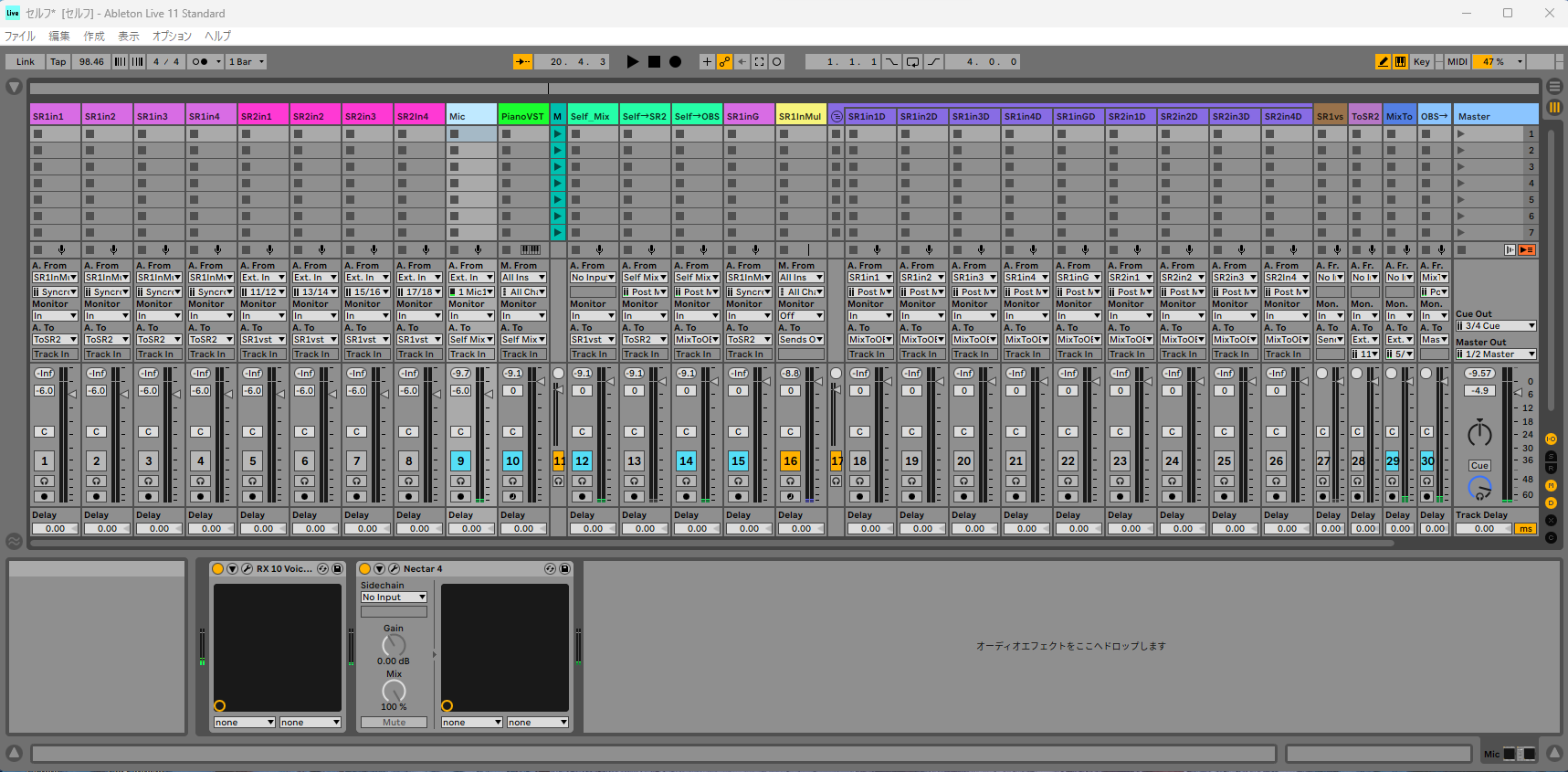Toggle the computer MIDI keyboard icon
This screenshot has width=1568, height=772.
click(1400, 62)
